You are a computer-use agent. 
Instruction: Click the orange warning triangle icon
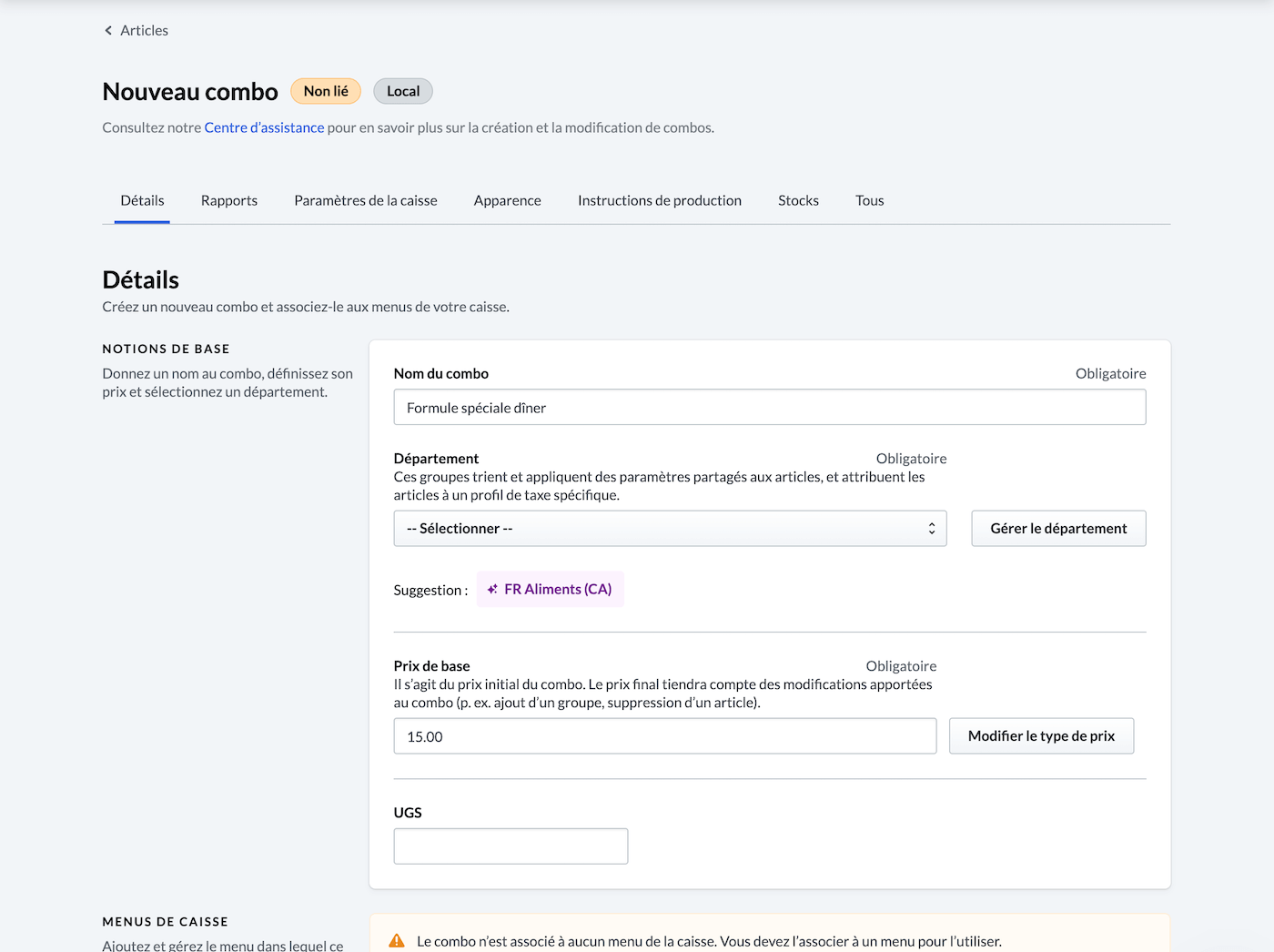pos(397,941)
